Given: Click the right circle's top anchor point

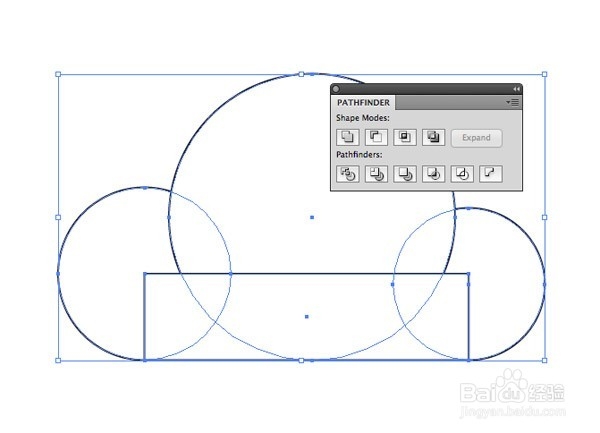Looking at the screenshot, I should click(469, 208).
